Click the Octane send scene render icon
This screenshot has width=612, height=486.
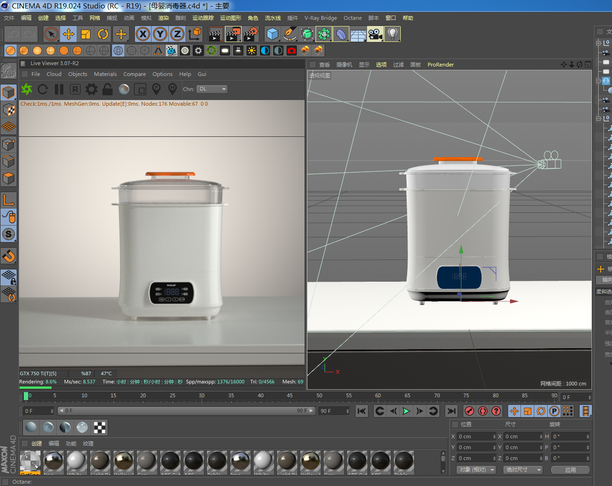(x=28, y=89)
